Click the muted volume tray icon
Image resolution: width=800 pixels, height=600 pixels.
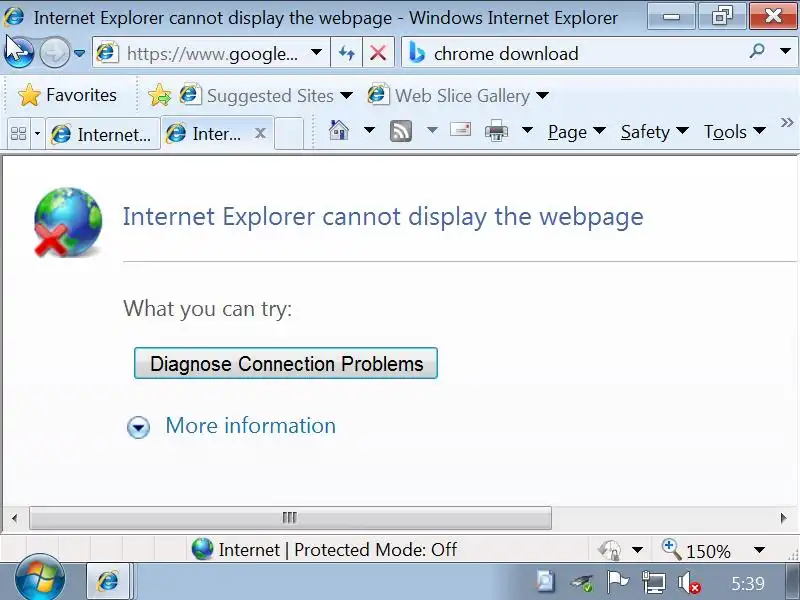click(689, 582)
